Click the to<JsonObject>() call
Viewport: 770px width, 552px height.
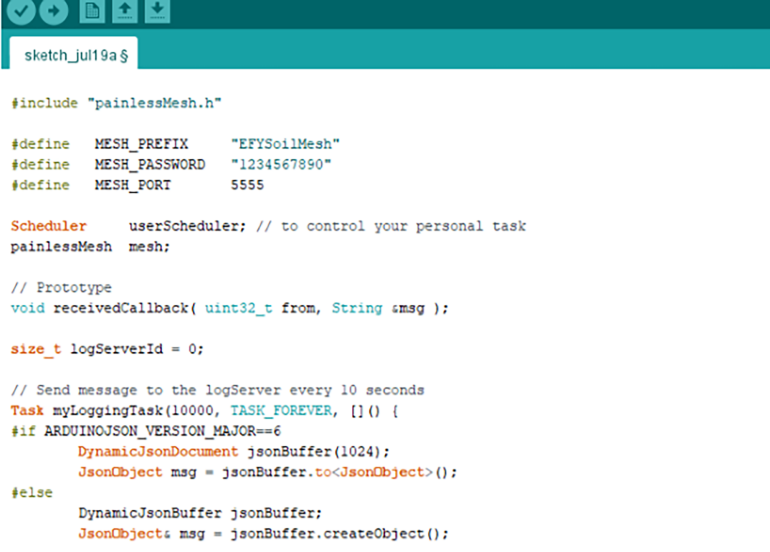tap(385, 472)
